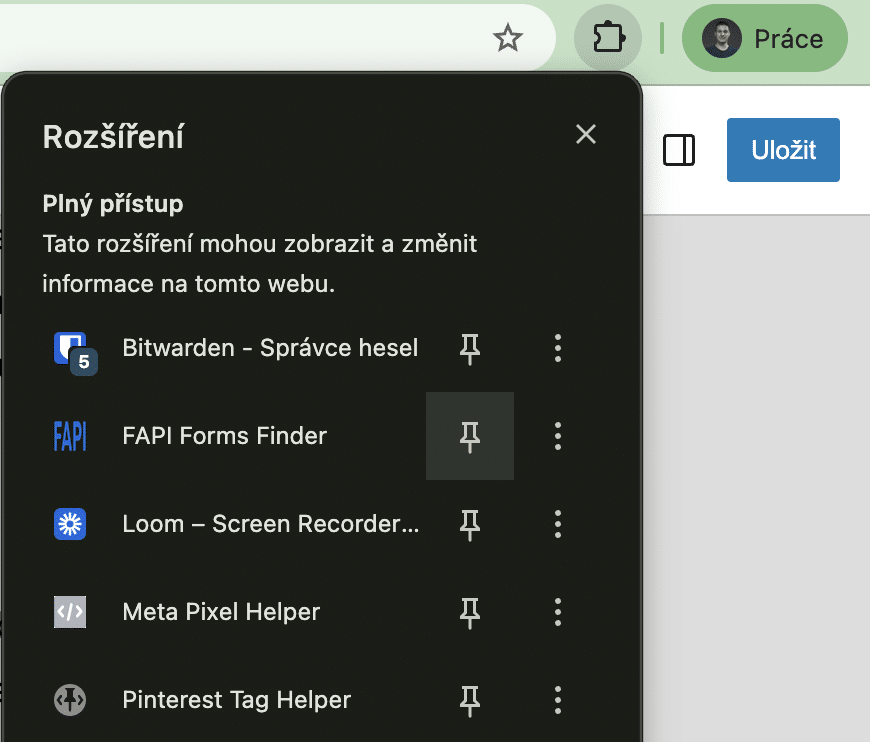The image size is (870, 742).
Task: Open more options for Loom extension
Action: tap(558, 524)
